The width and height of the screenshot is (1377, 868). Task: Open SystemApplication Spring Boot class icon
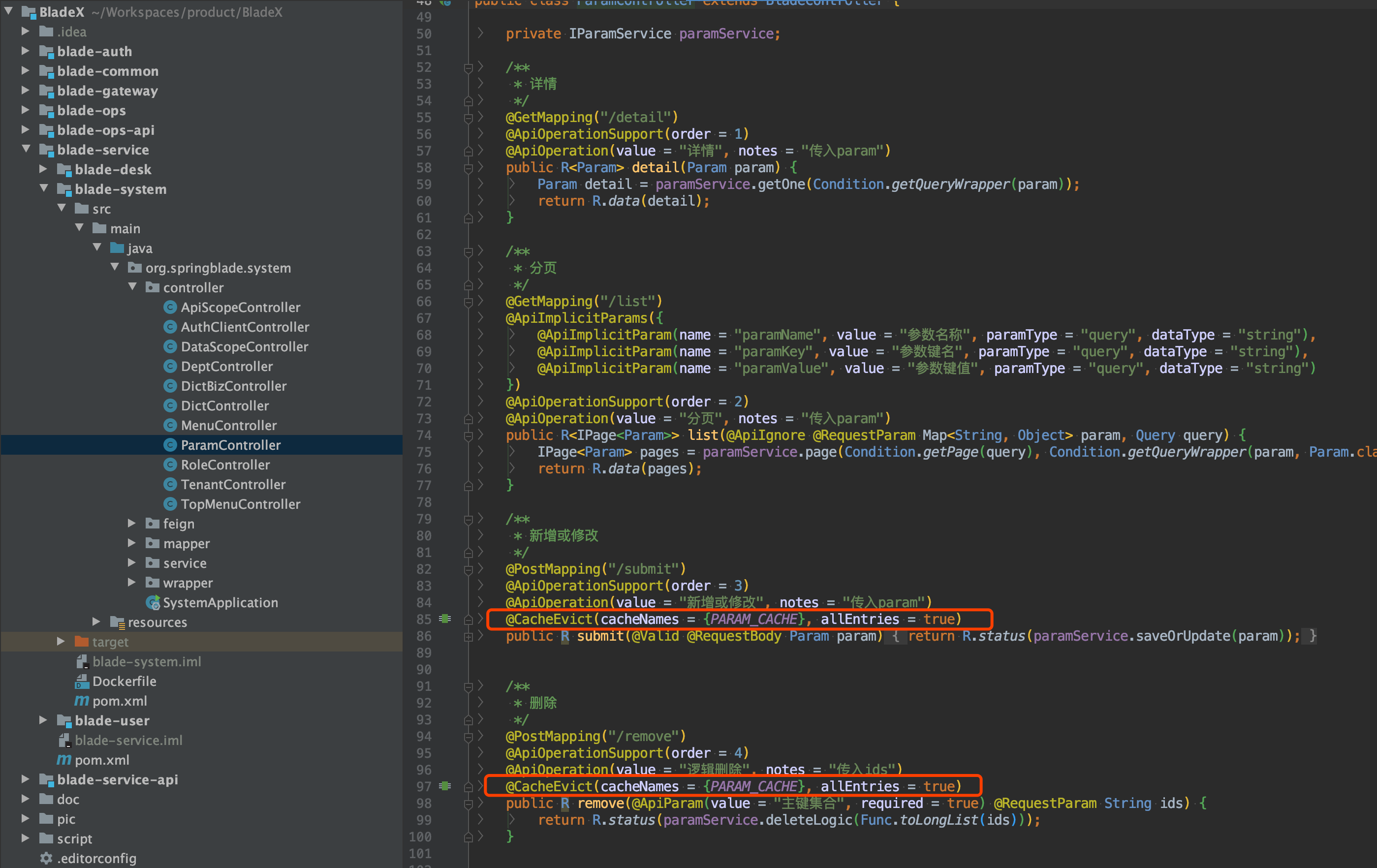point(153,603)
